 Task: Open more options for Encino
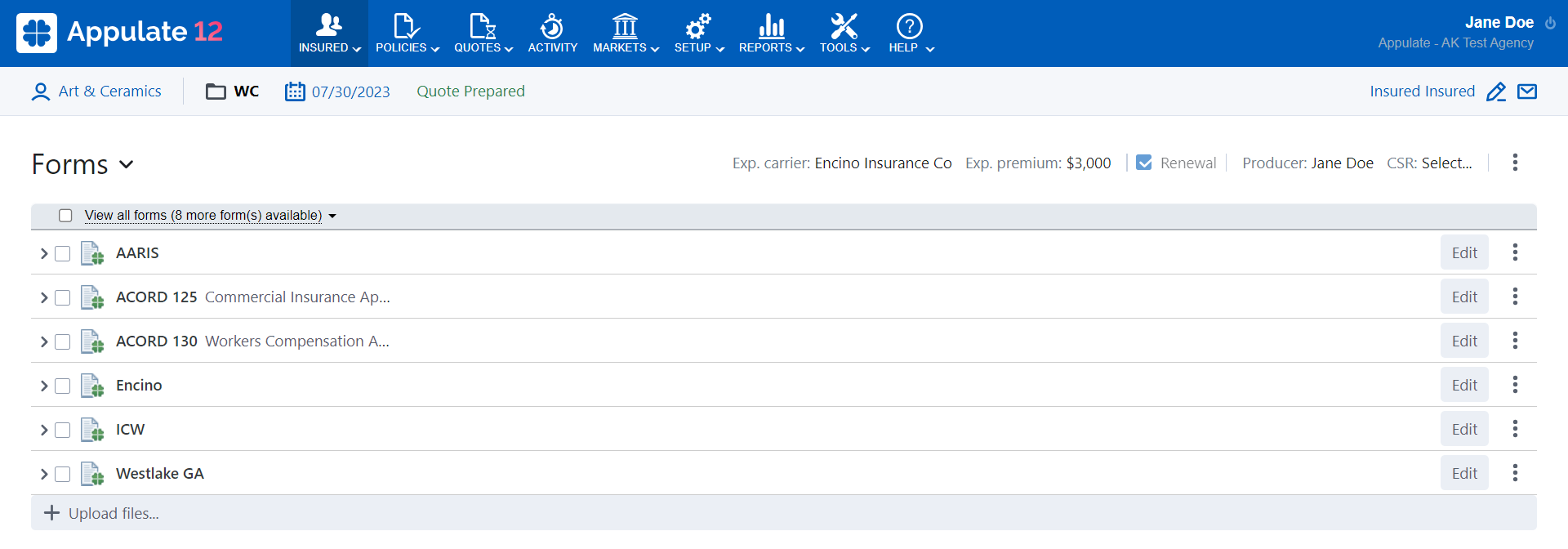1515,385
